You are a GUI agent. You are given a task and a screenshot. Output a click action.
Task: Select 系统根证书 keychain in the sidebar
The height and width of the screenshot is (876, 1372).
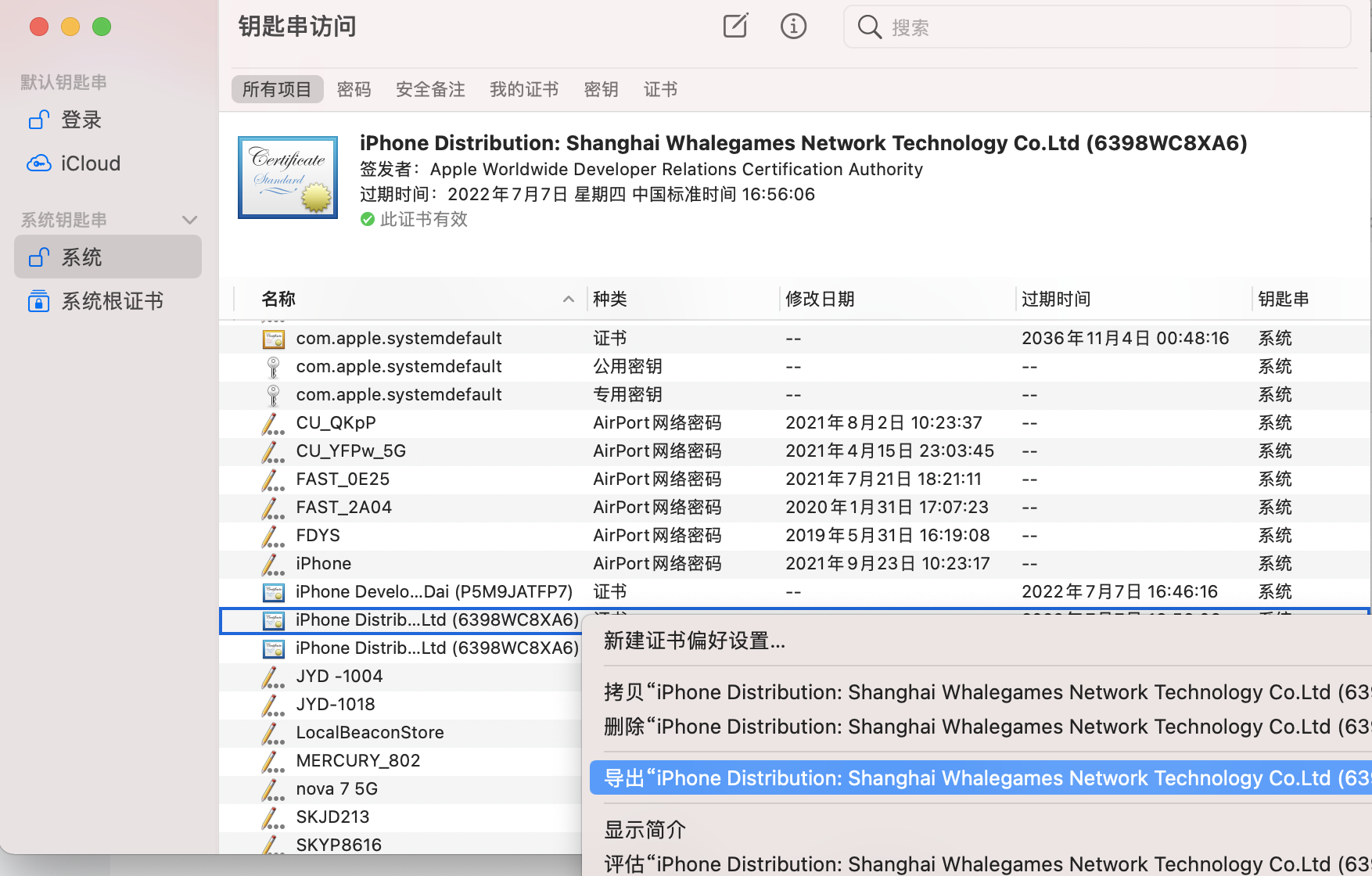(x=108, y=301)
